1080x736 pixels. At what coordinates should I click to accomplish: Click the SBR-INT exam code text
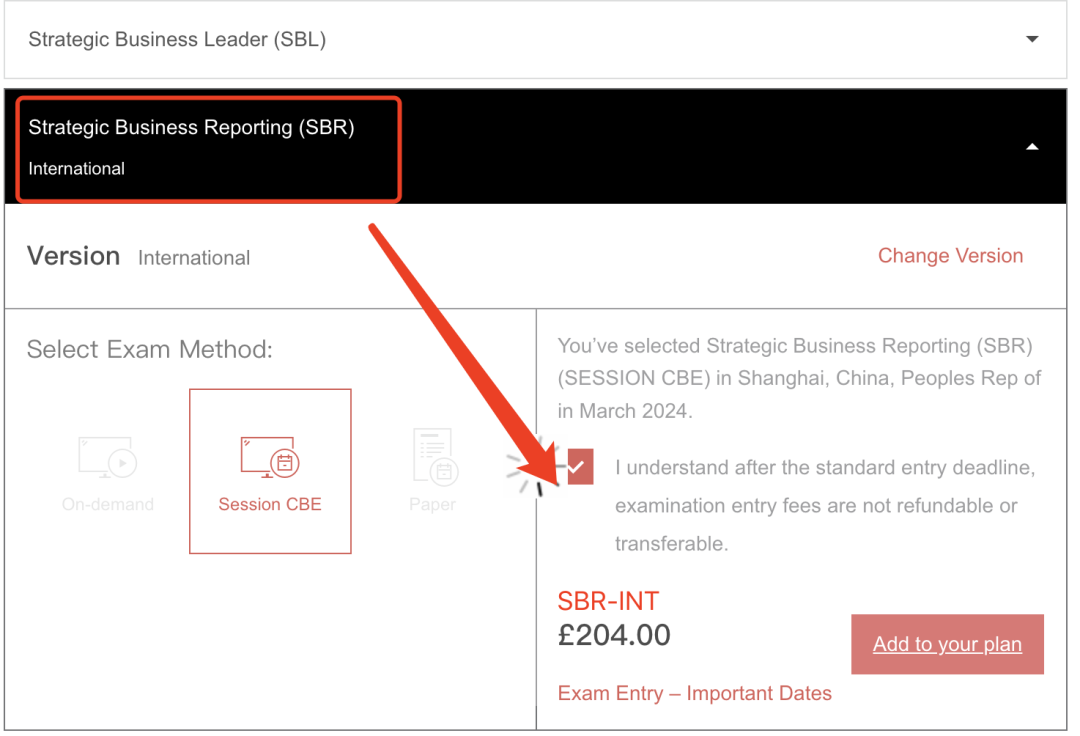tap(608, 601)
